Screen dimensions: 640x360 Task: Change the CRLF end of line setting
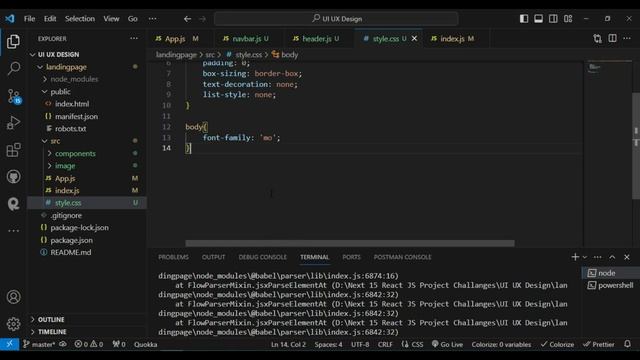[385, 344]
